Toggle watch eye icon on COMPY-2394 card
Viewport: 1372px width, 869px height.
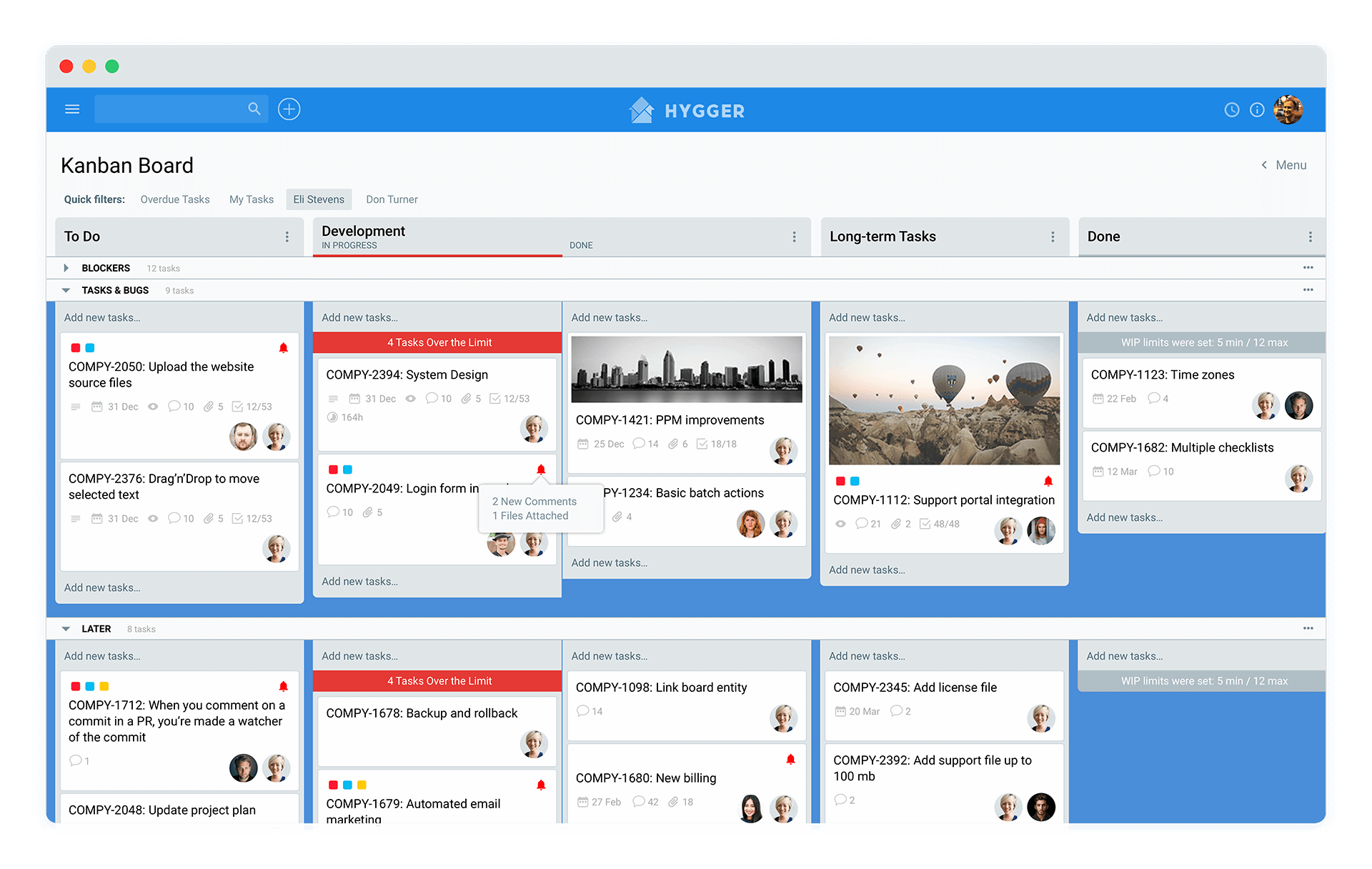410,399
